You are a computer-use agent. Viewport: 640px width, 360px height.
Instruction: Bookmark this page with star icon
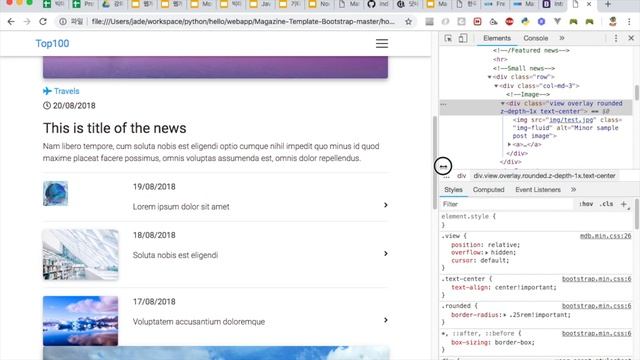pos(408,22)
